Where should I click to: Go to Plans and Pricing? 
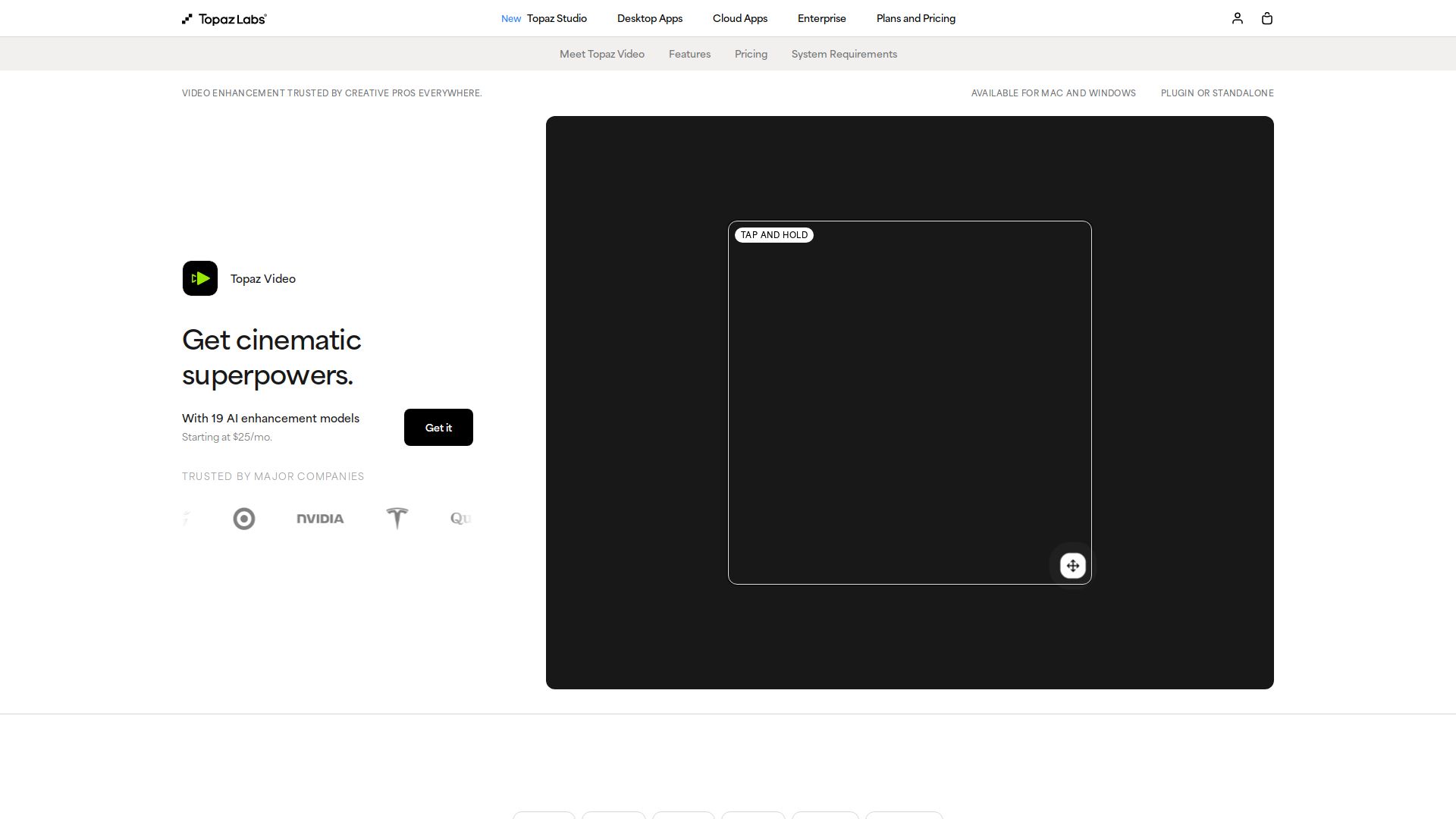click(x=915, y=18)
